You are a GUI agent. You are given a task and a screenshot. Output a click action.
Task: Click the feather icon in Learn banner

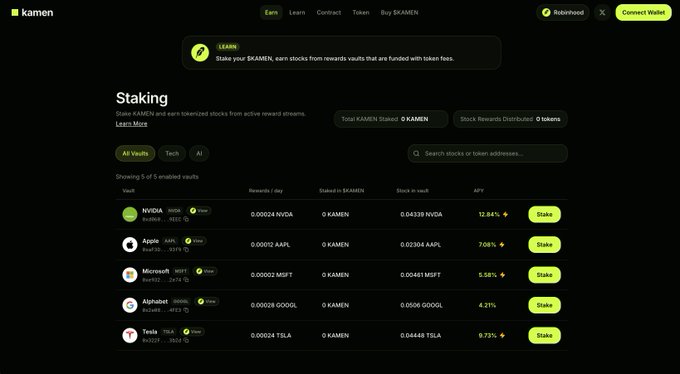(x=200, y=52)
